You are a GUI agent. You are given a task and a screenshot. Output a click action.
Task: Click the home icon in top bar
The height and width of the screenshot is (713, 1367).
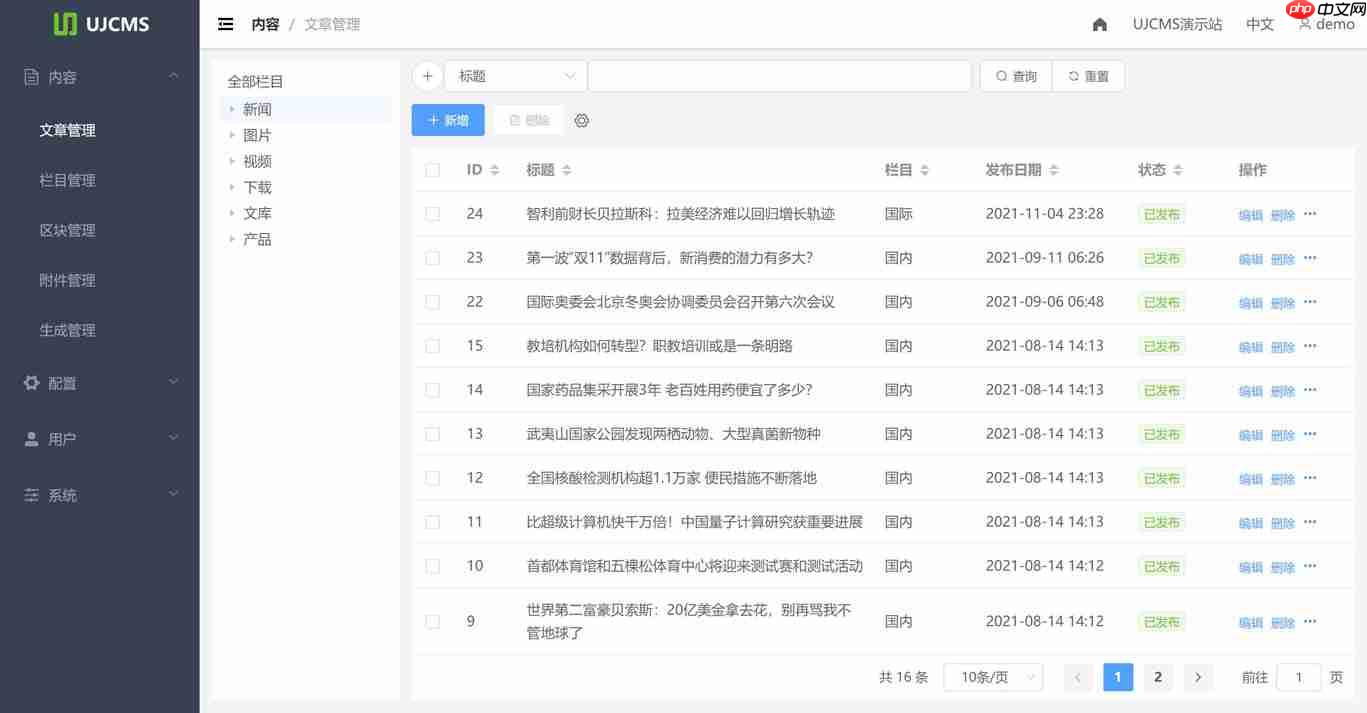1099,23
